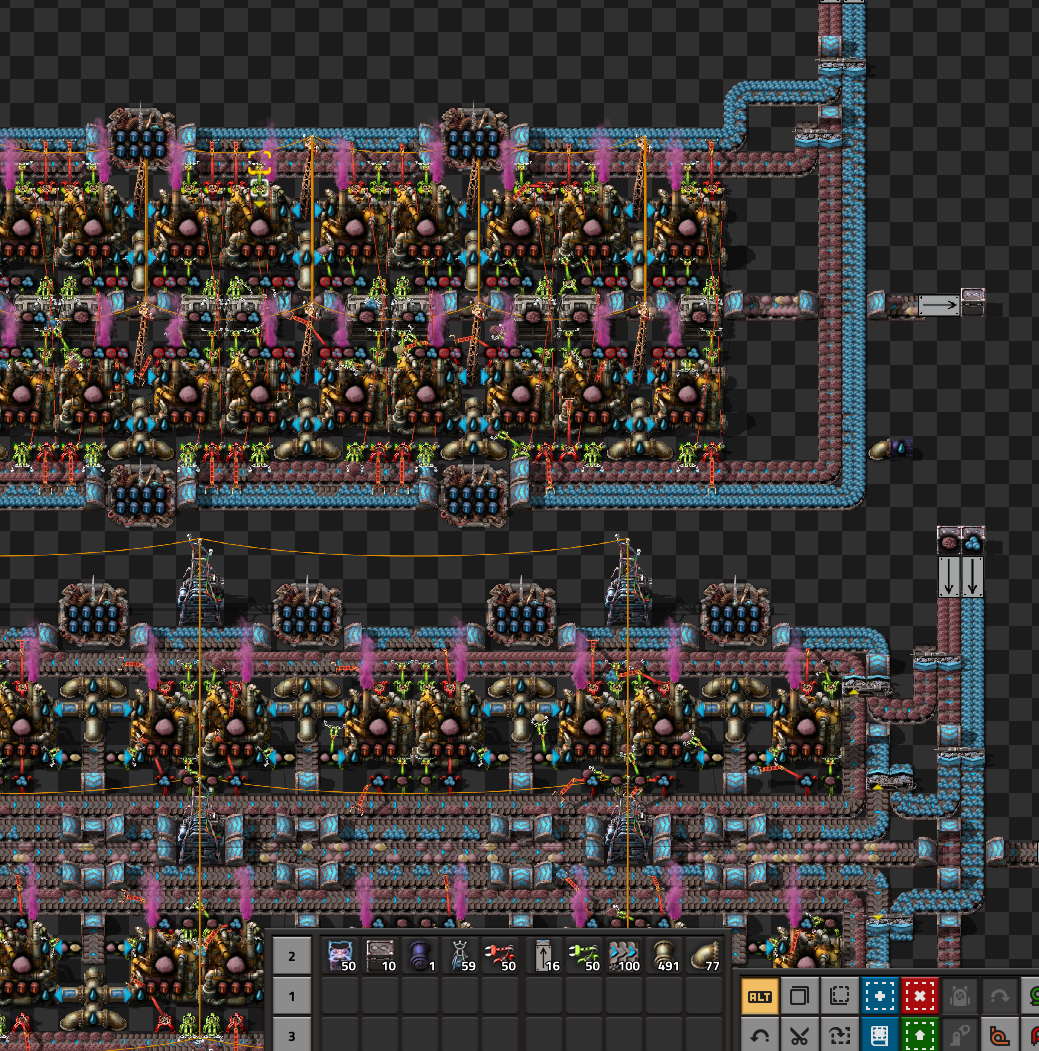This screenshot has height=1051, width=1039.
Task: Click the inserter highlighted by yellow brackets
Action: point(260,166)
